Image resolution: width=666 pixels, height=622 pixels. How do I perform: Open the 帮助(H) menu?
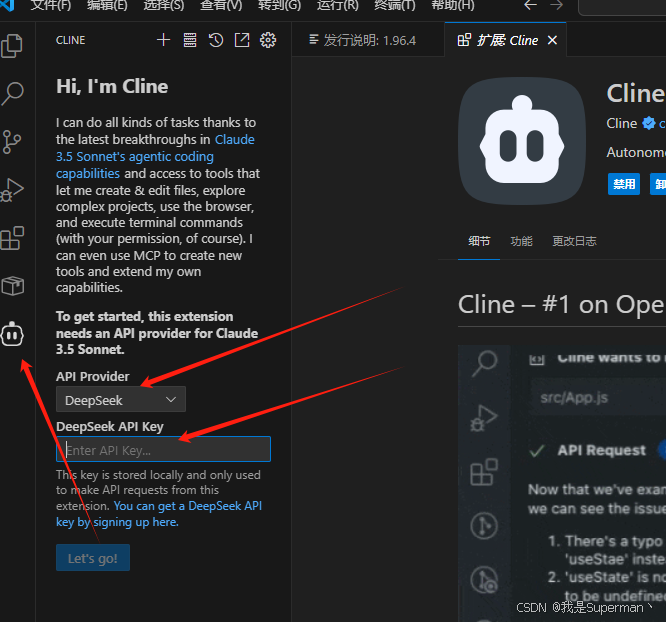(x=453, y=6)
